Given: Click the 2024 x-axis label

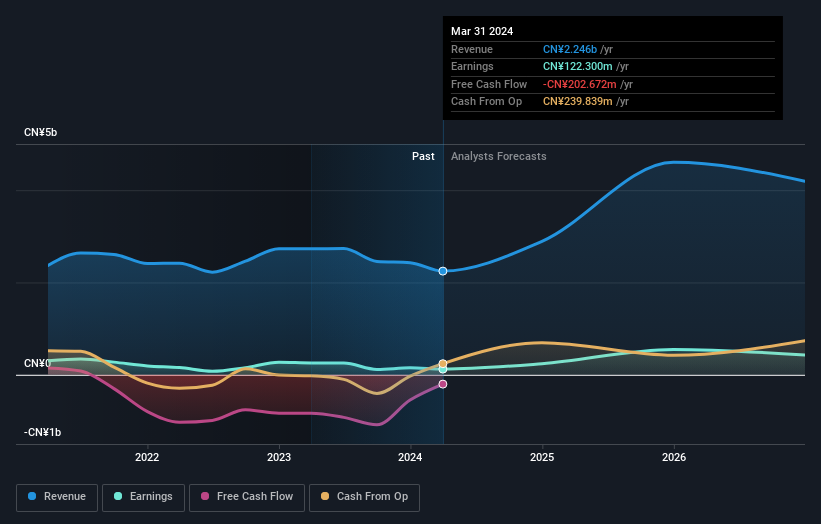Looking at the screenshot, I should pos(410,457).
